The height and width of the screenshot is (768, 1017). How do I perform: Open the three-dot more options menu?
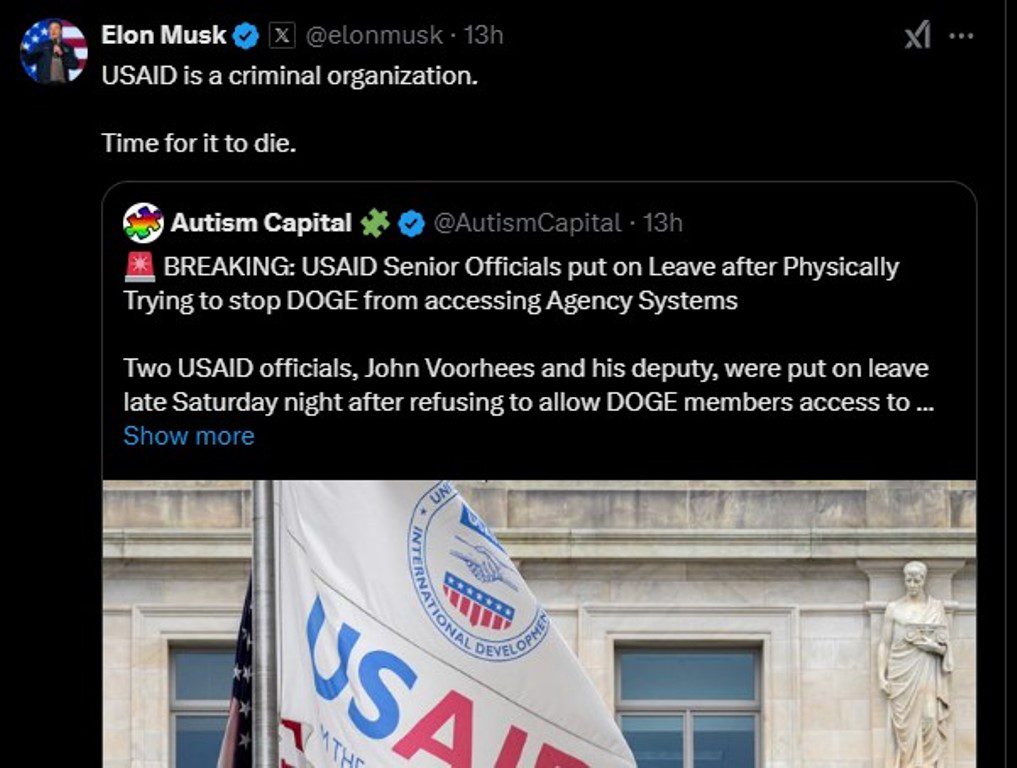[961, 36]
